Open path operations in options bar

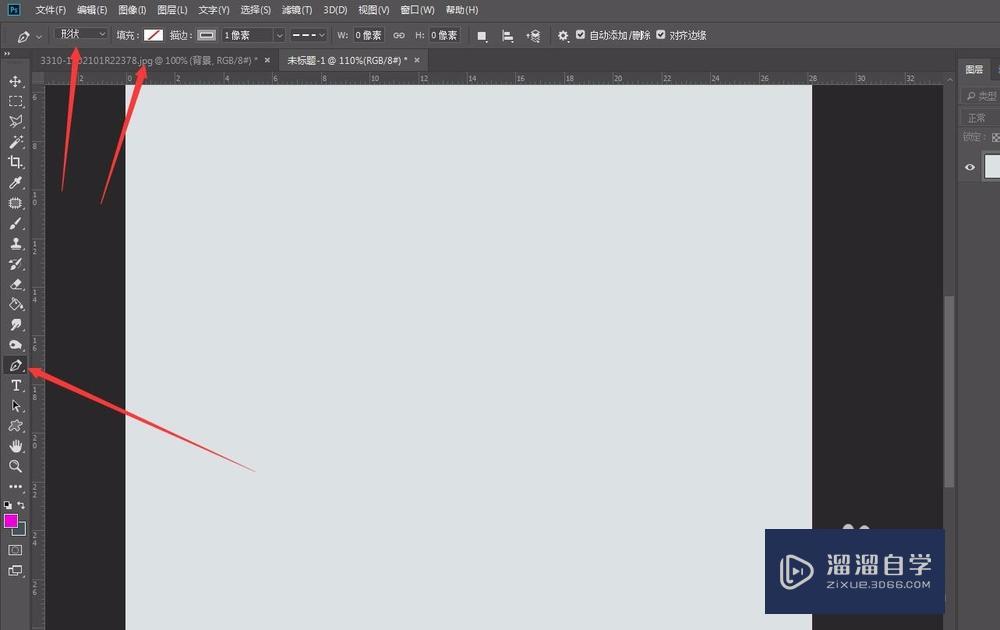coord(482,36)
